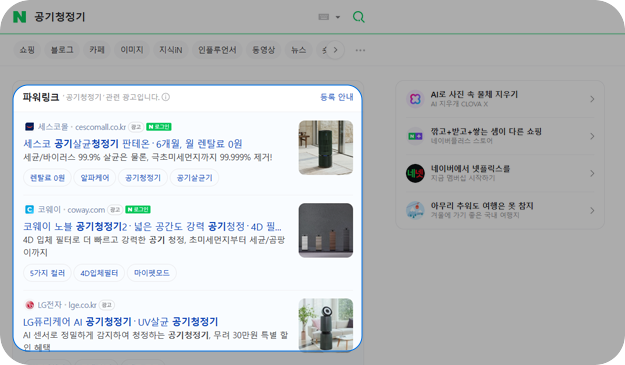The width and height of the screenshot is (625, 365).
Task: Click the 네넷 Netflix circle icon
Action: (x=415, y=173)
